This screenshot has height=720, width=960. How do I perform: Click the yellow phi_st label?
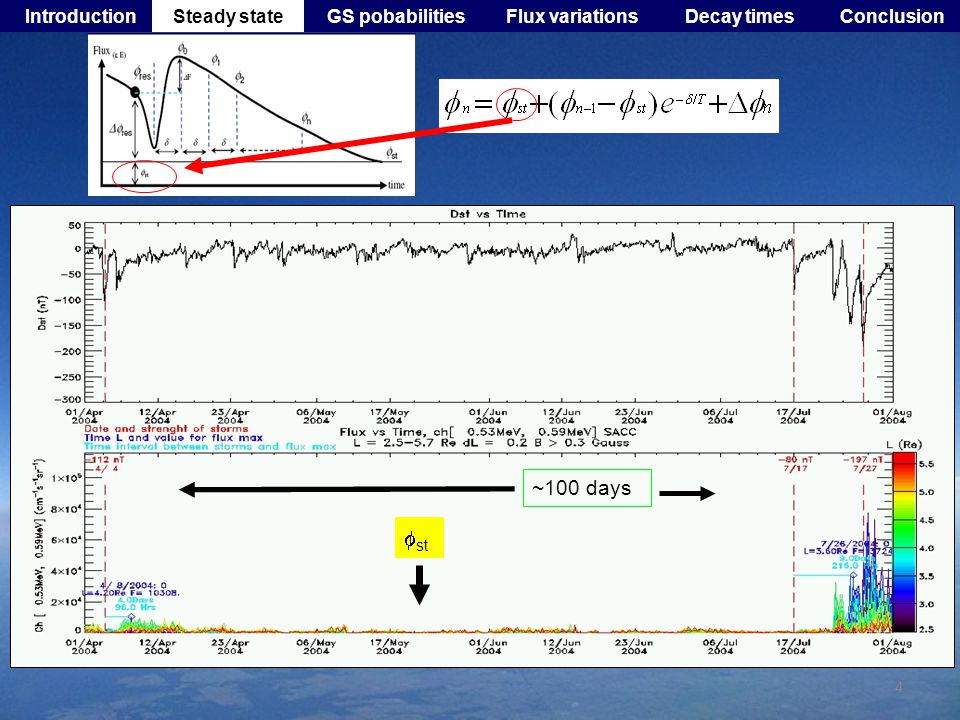click(x=419, y=538)
